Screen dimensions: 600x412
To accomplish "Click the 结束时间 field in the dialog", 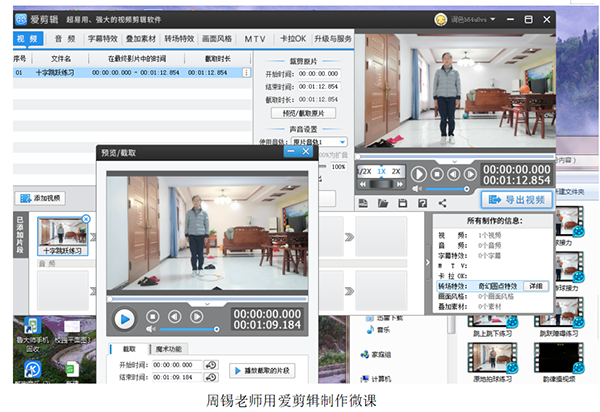I will (x=177, y=378).
